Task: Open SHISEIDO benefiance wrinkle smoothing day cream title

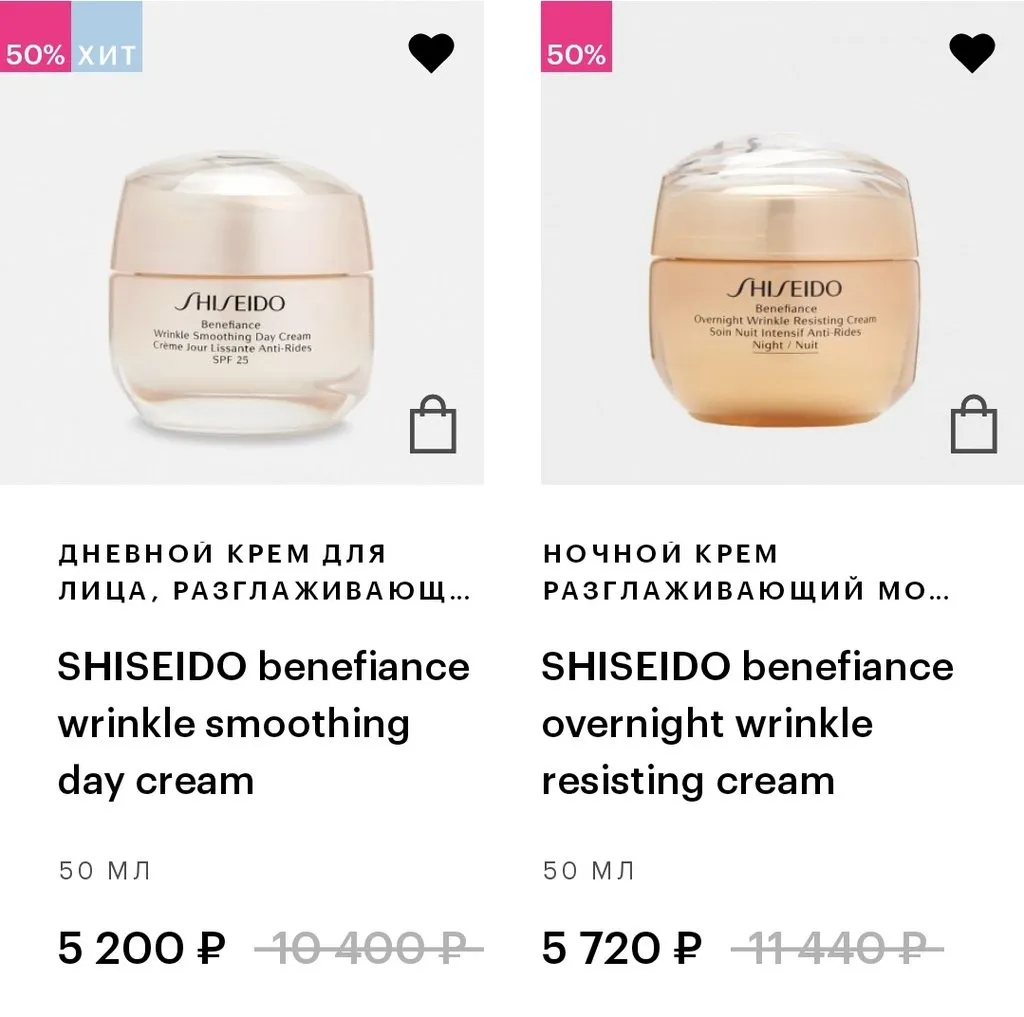Action: pyautogui.click(x=264, y=724)
